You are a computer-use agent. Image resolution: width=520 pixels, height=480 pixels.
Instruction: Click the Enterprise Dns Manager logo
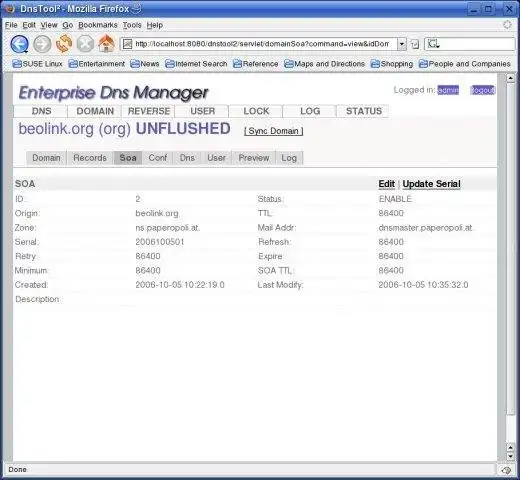(113, 92)
